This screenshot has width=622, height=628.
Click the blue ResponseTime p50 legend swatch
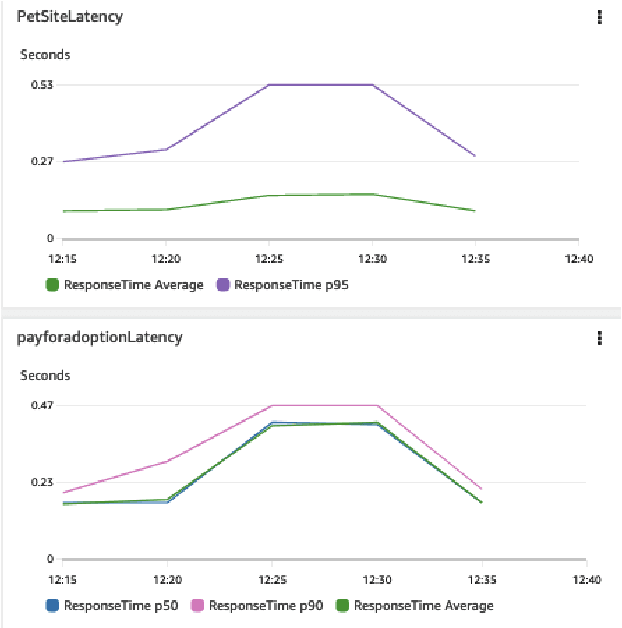53,605
